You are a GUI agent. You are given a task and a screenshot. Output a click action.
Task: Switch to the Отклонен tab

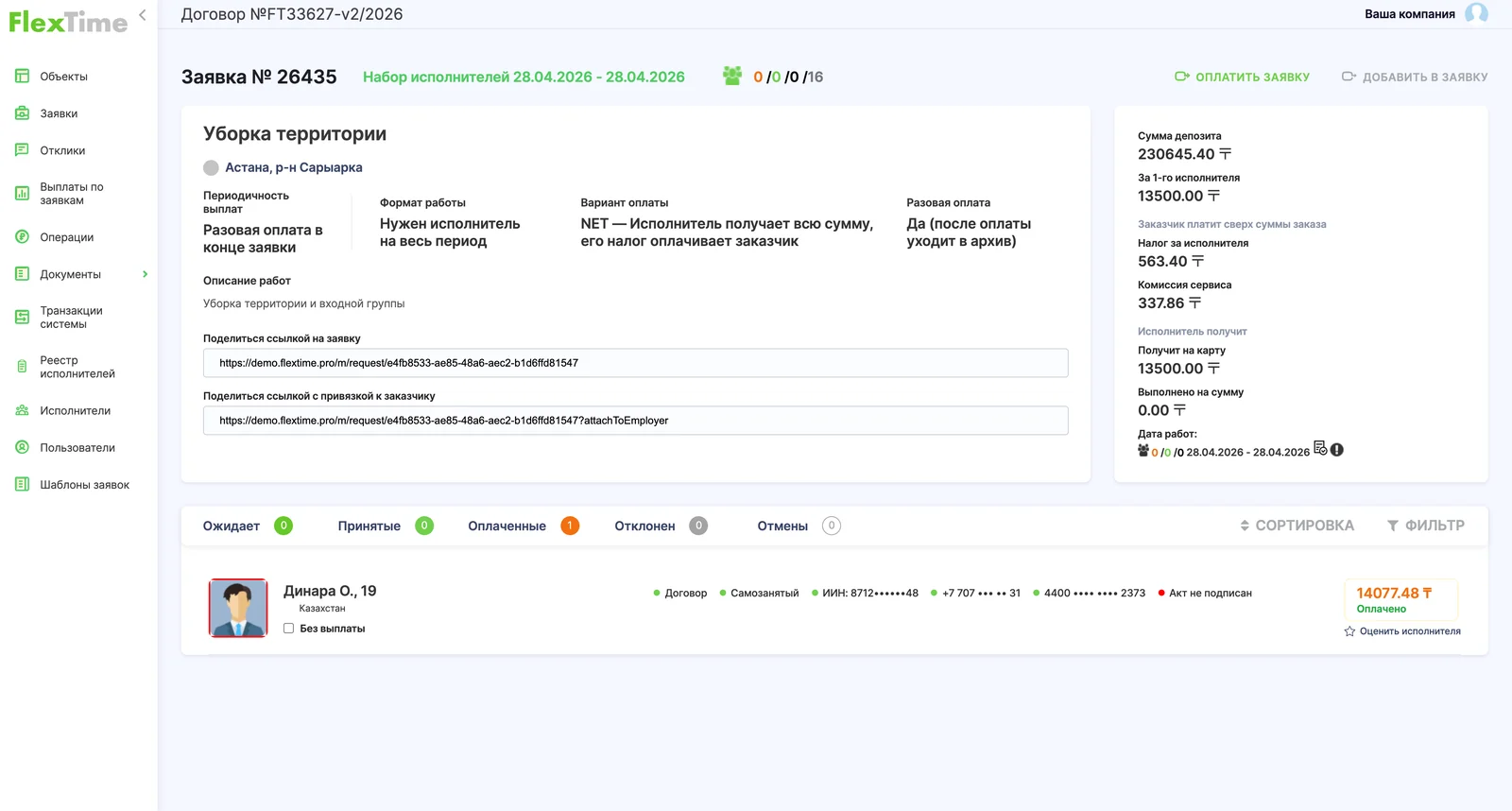click(x=661, y=526)
